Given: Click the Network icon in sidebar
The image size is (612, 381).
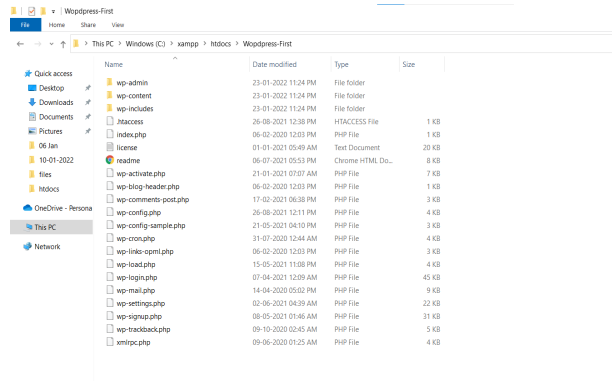Looking at the screenshot, I should tap(27, 246).
